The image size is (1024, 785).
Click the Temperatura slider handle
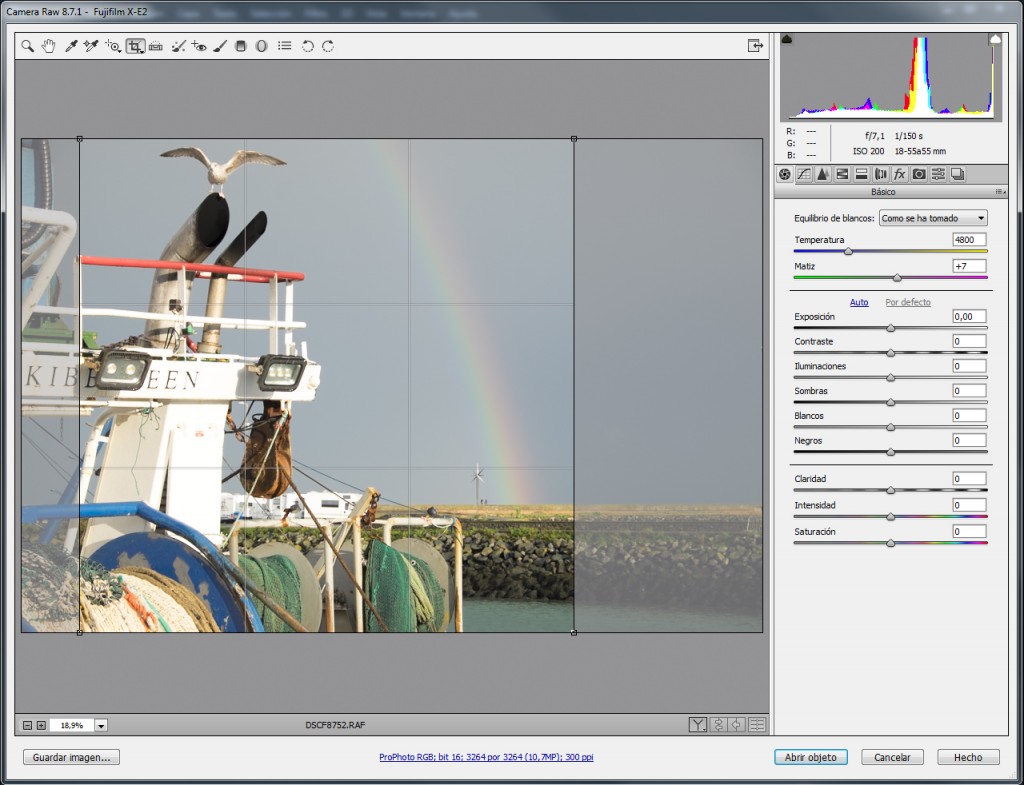pyautogui.click(x=848, y=251)
